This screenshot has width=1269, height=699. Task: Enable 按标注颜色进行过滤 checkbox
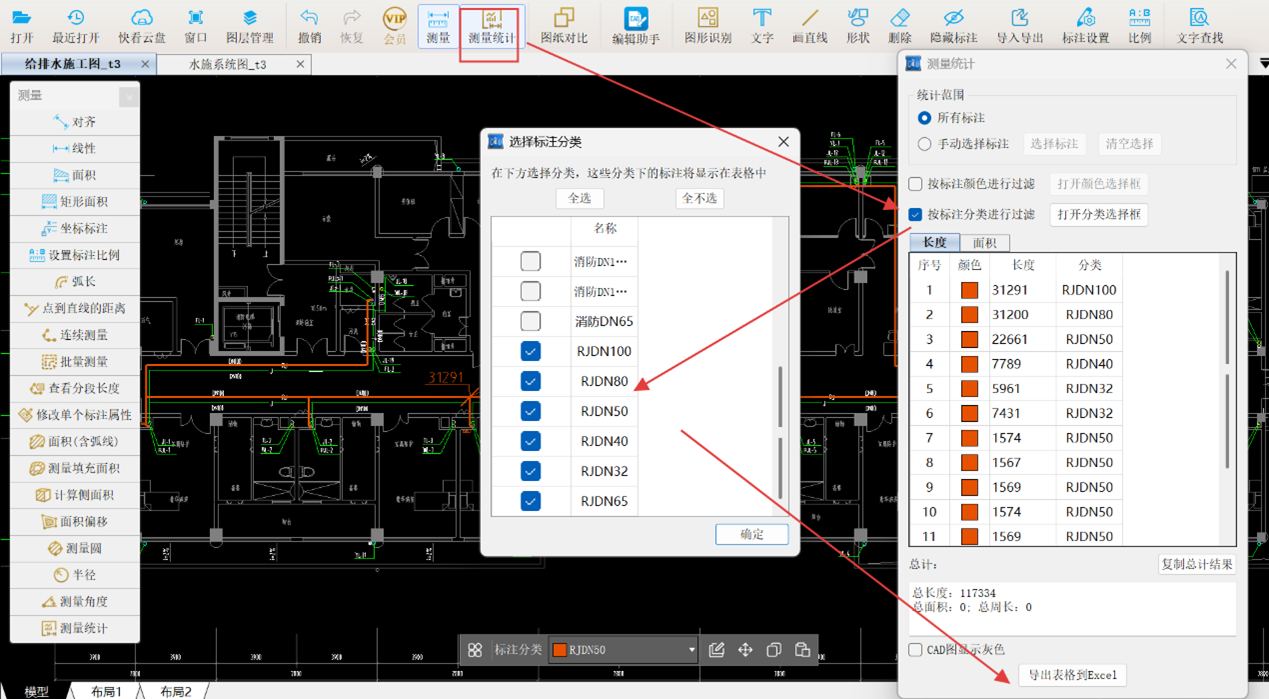(x=915, y=184)
